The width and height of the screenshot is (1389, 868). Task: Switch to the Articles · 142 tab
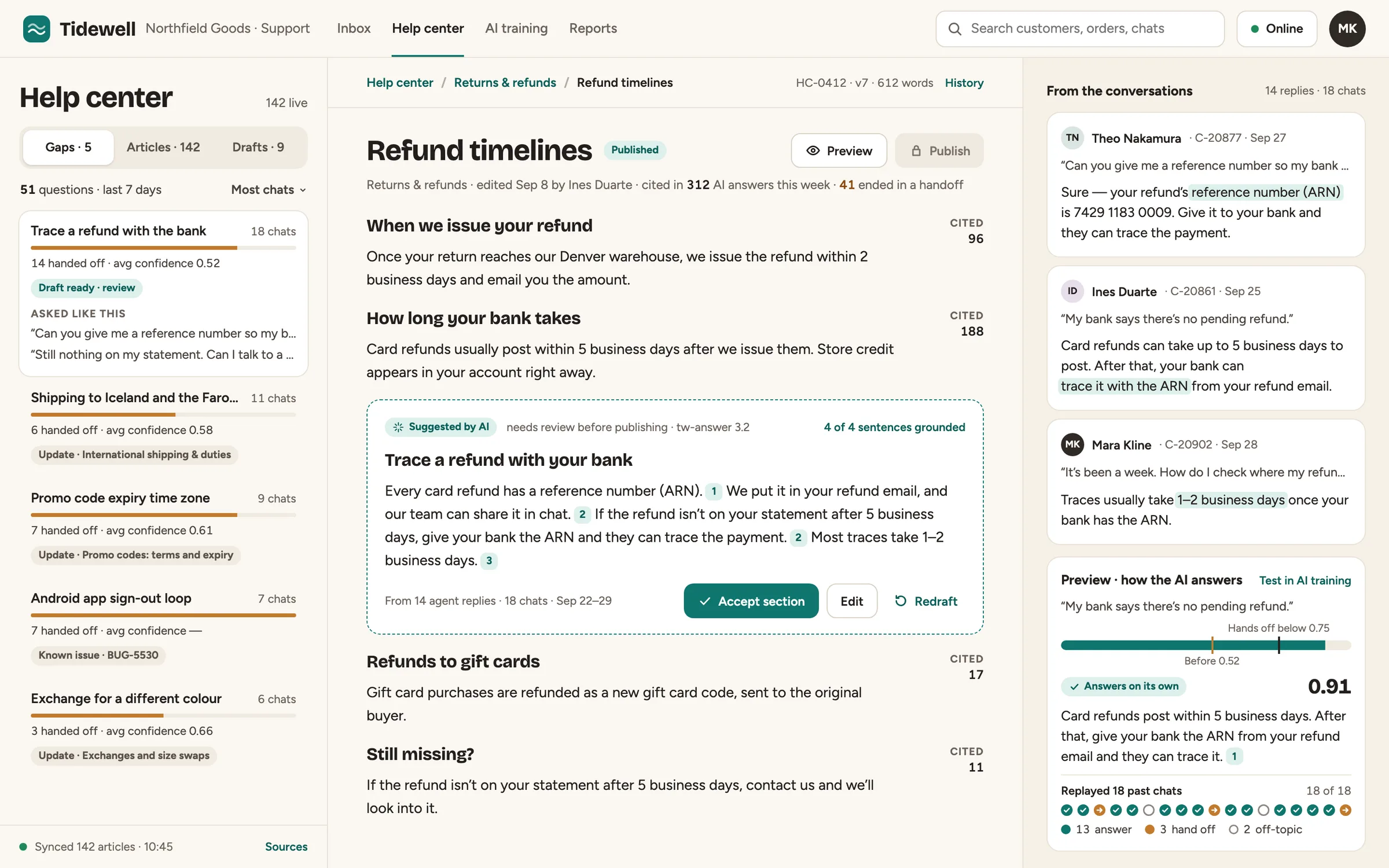point(163,147)
